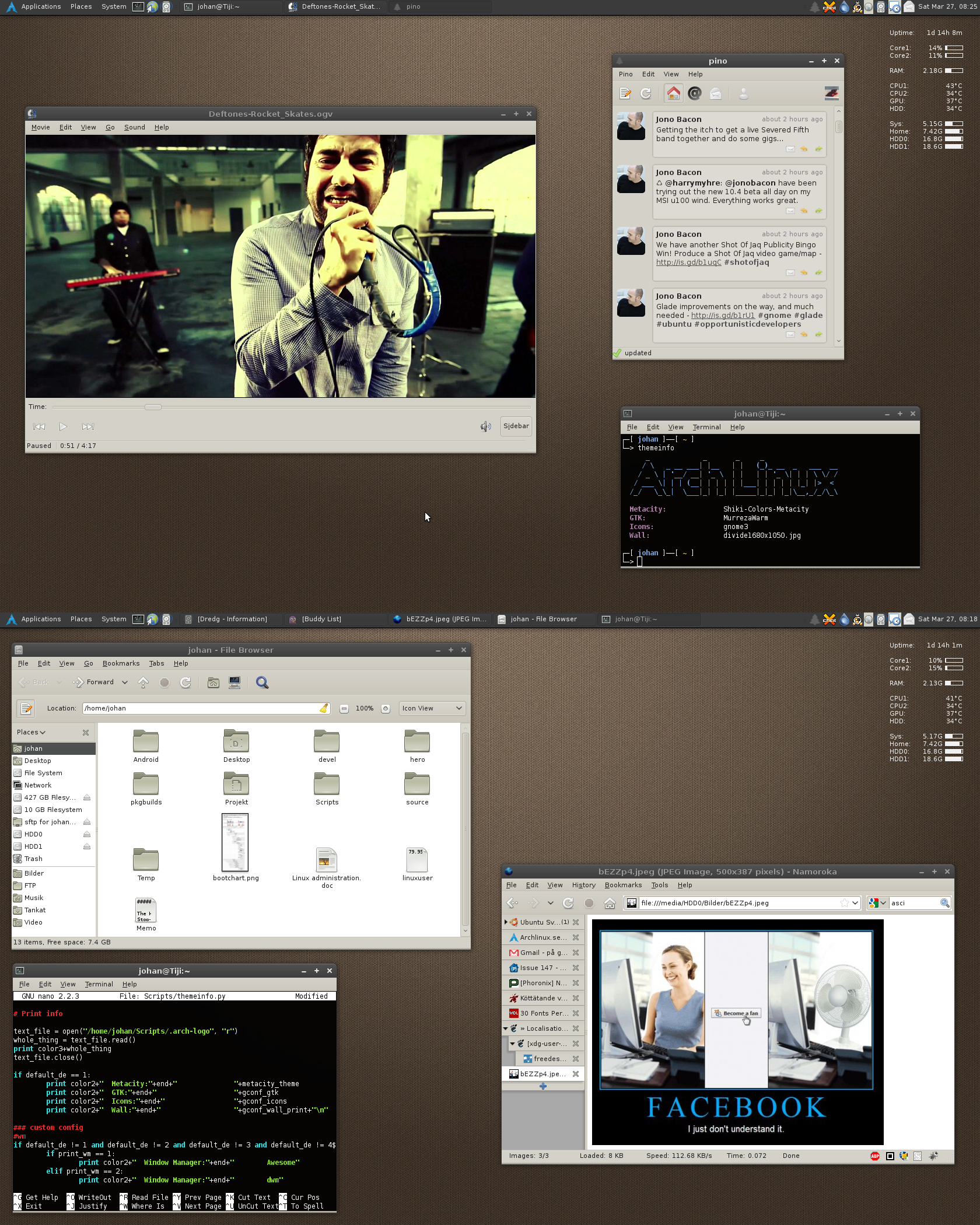
Task: Click the /home/johan location field
Action: 205,708
